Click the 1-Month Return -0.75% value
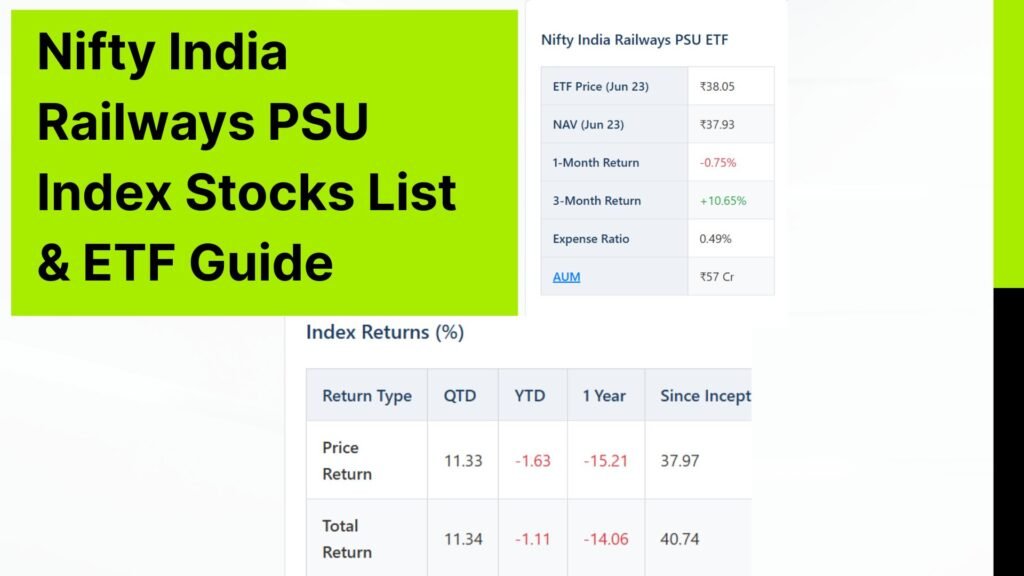Viewport: 1024px width, 576px height. click(718, 163)
